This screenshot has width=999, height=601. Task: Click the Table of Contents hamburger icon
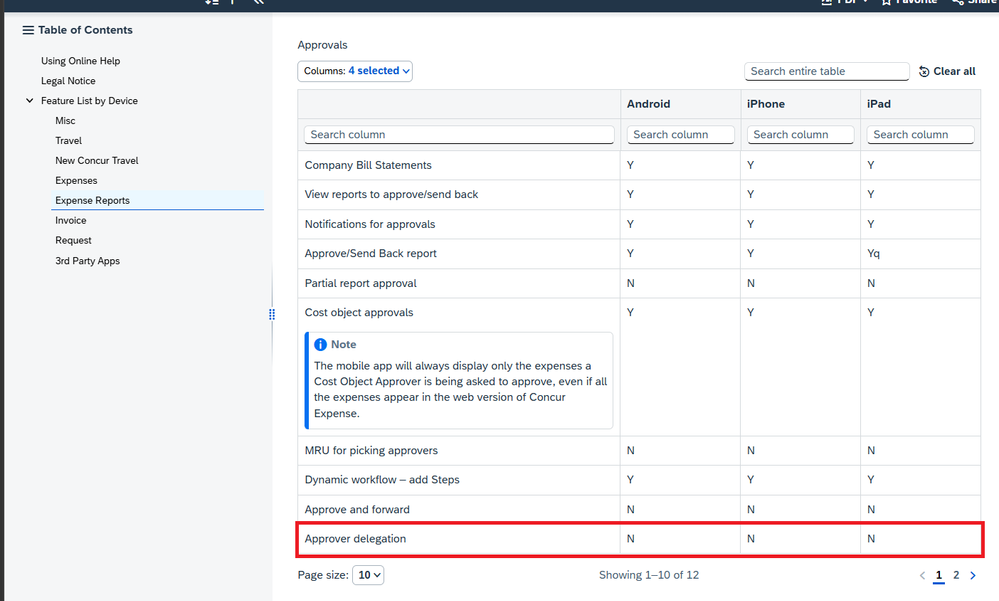28,30
